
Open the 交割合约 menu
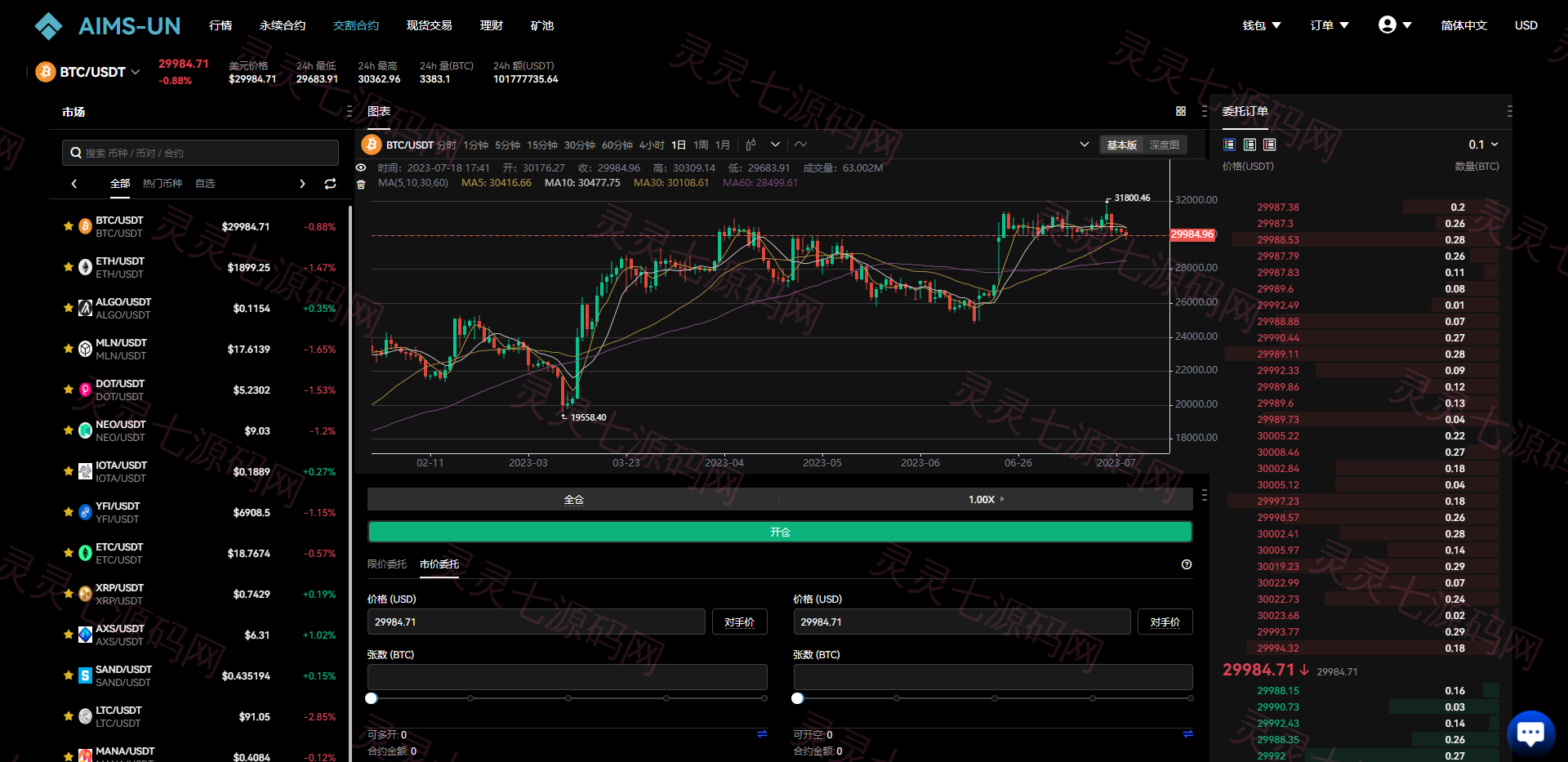pyautogui.click(x=356, y=25)
